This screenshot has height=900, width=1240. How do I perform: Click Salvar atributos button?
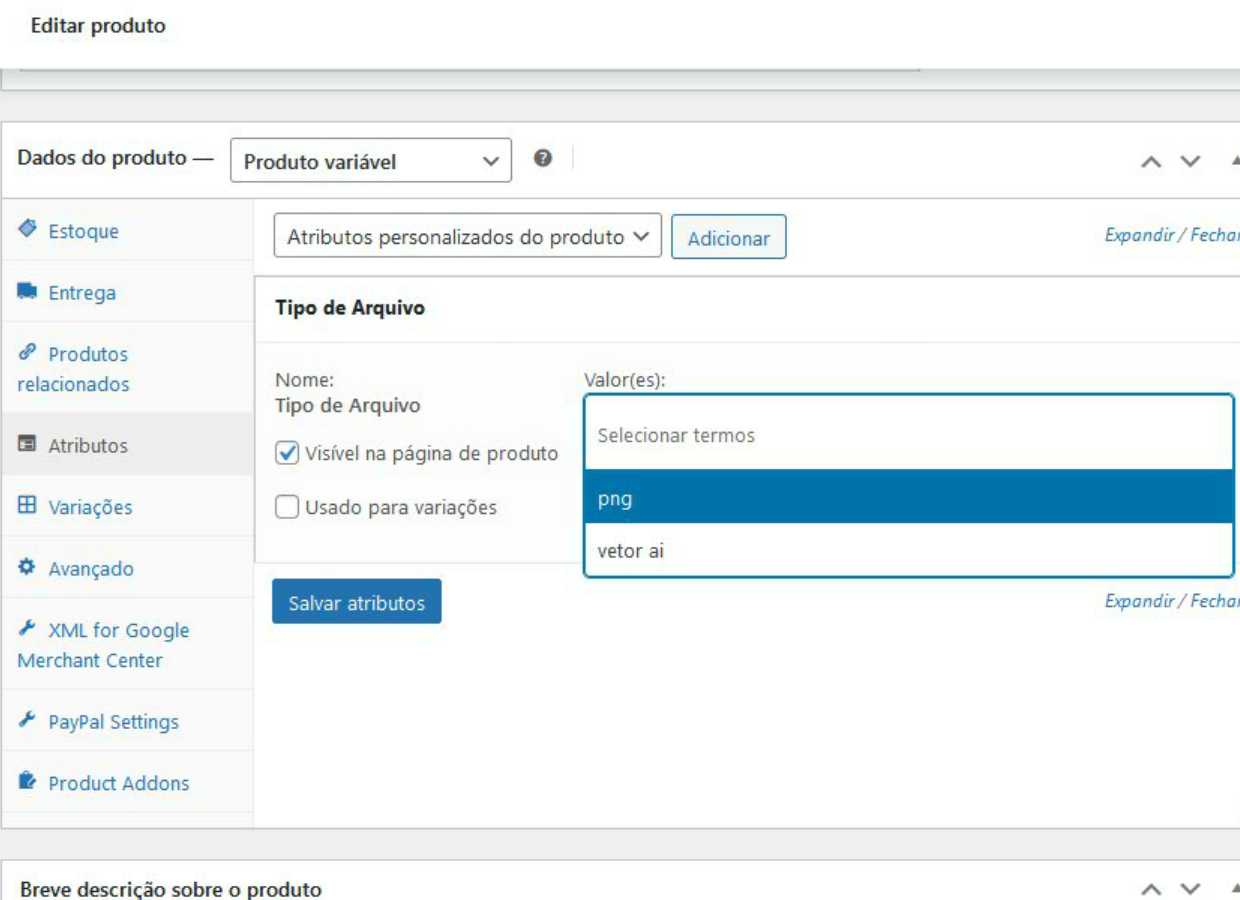[x=356, y=602]
